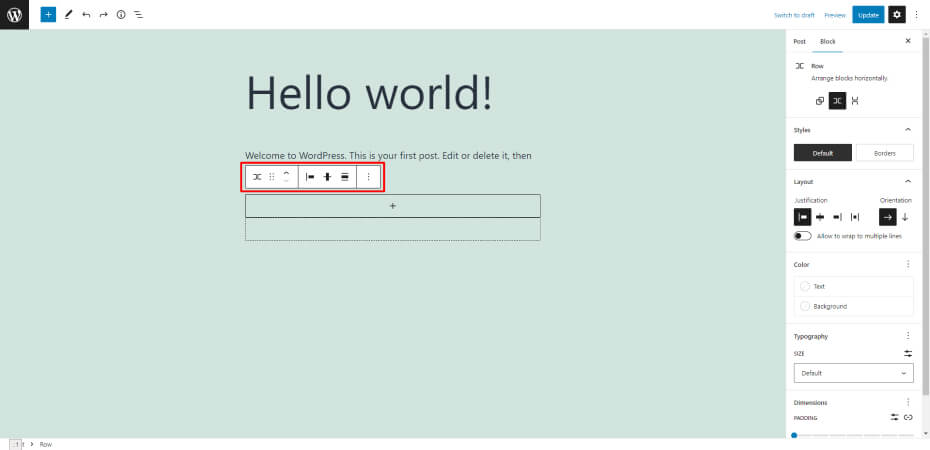
Task: Switch to the Post tab
Action: click(800, 42)
